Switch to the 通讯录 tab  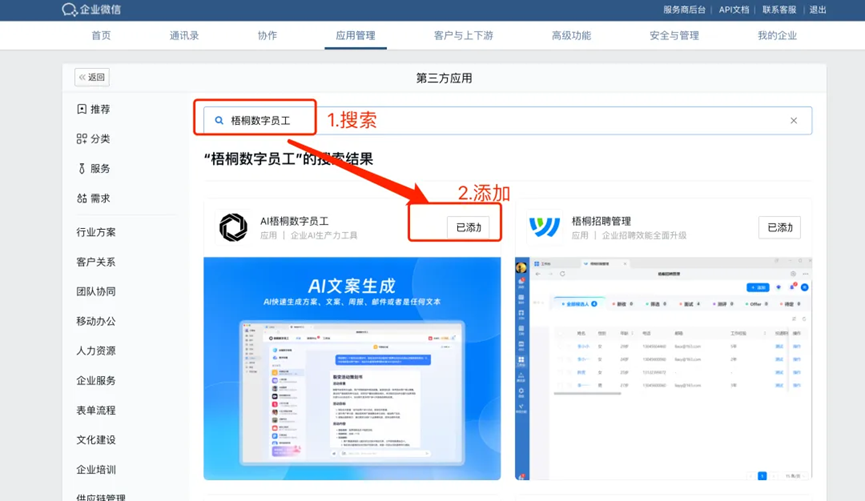184,35
